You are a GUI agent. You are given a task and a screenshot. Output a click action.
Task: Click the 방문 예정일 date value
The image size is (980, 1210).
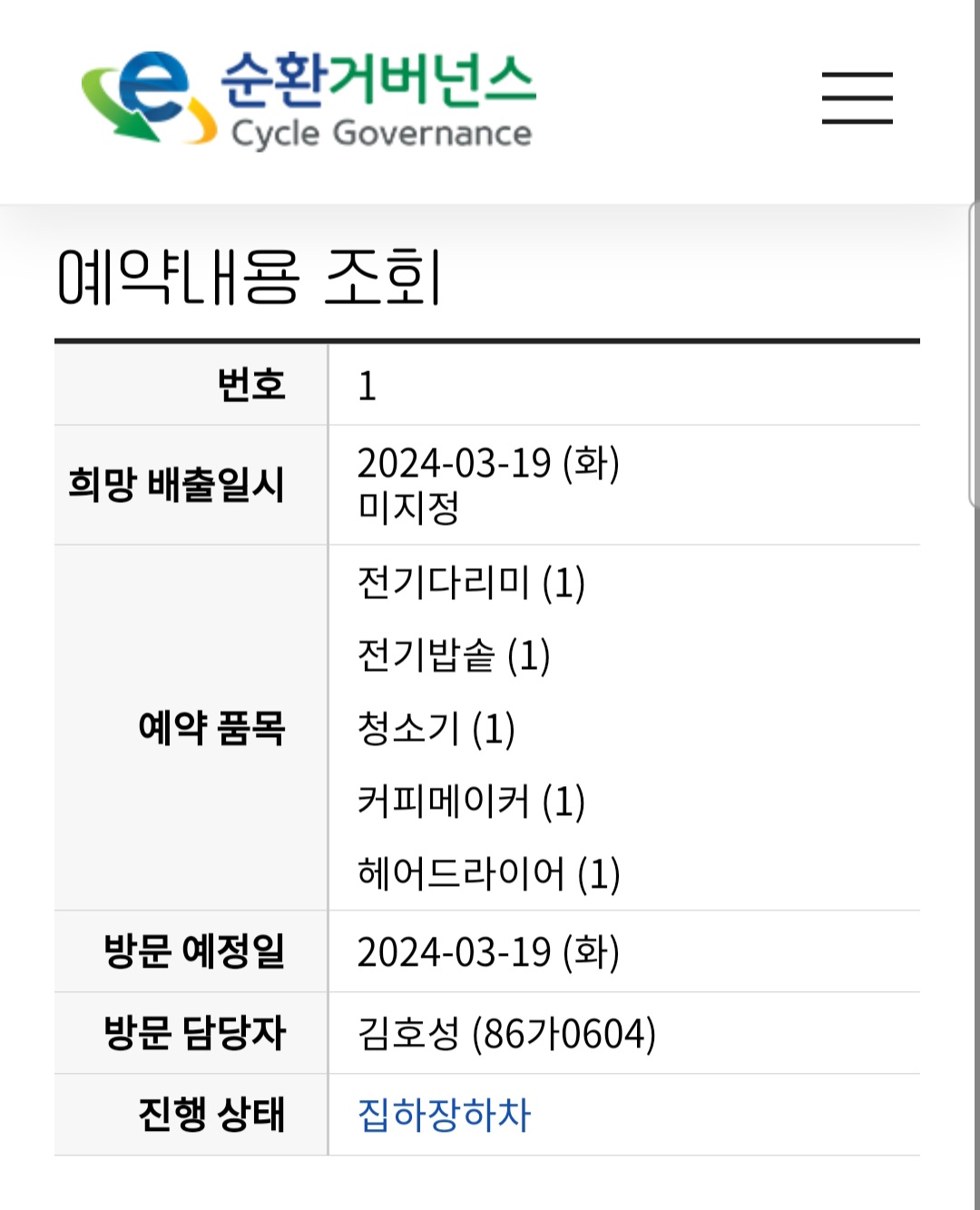pos(488,952)
